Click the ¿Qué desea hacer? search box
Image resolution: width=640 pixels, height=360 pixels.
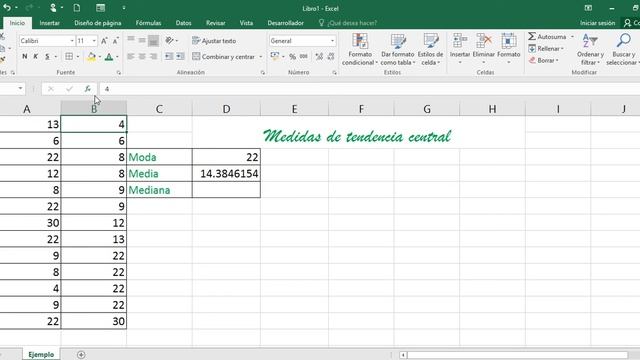[348, 23]
